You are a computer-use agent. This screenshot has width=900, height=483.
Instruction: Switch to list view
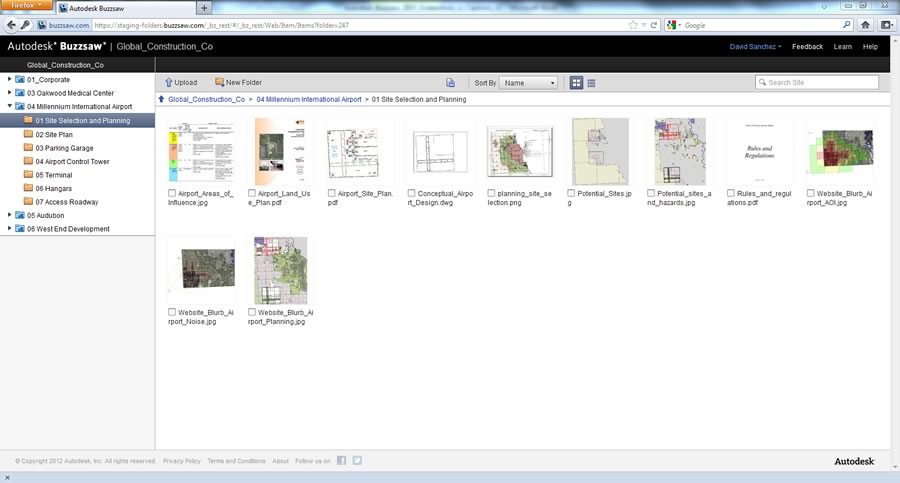(x=591, y=83)
